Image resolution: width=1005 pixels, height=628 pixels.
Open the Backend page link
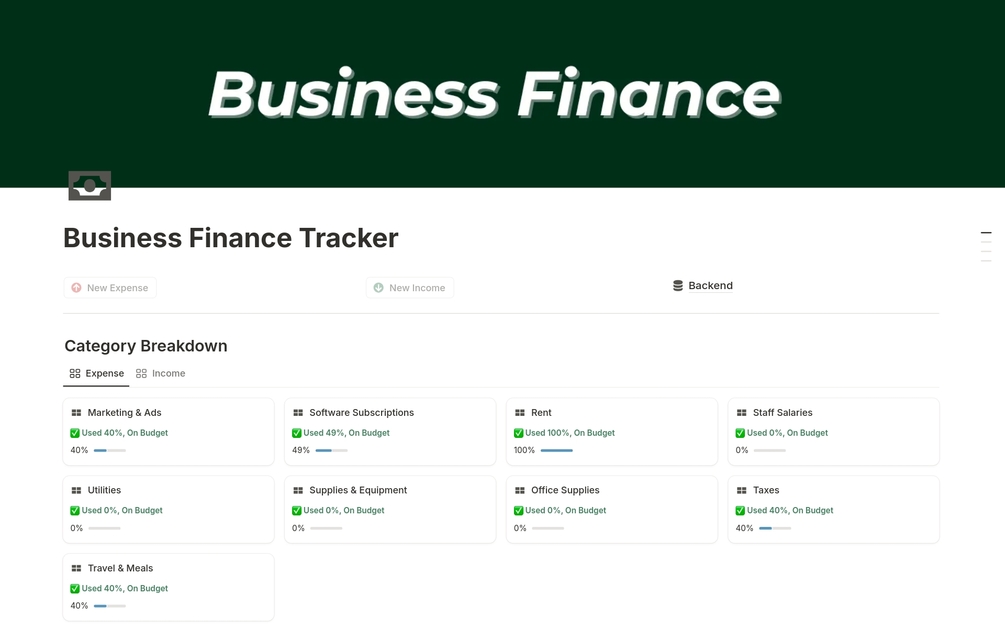tap(710, 286)
